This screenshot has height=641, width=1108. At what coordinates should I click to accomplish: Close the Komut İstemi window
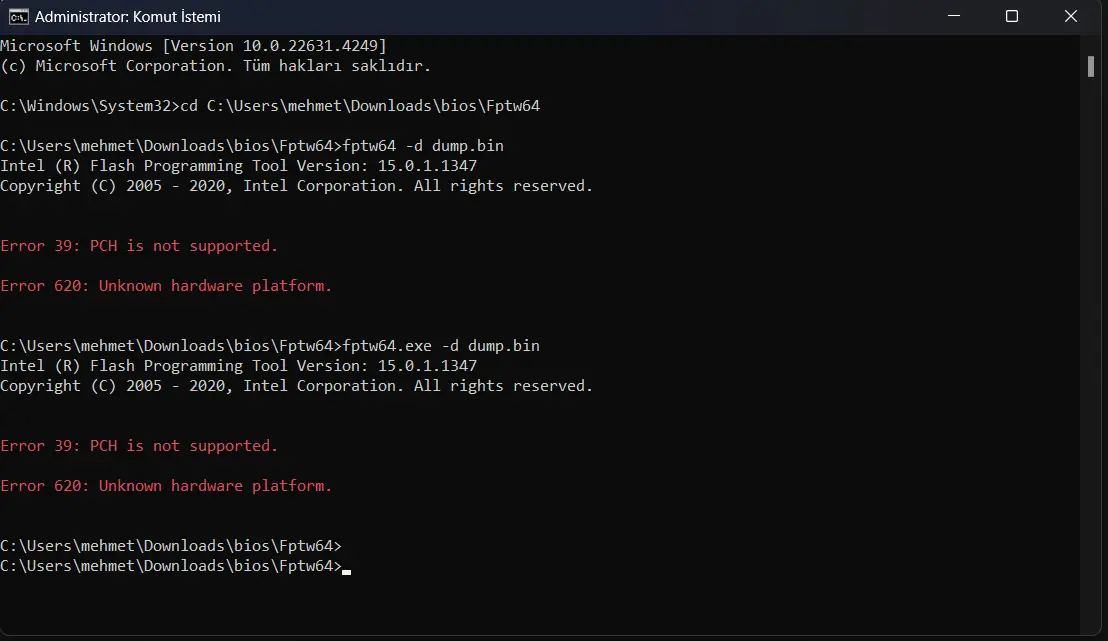coord(1071,16)
